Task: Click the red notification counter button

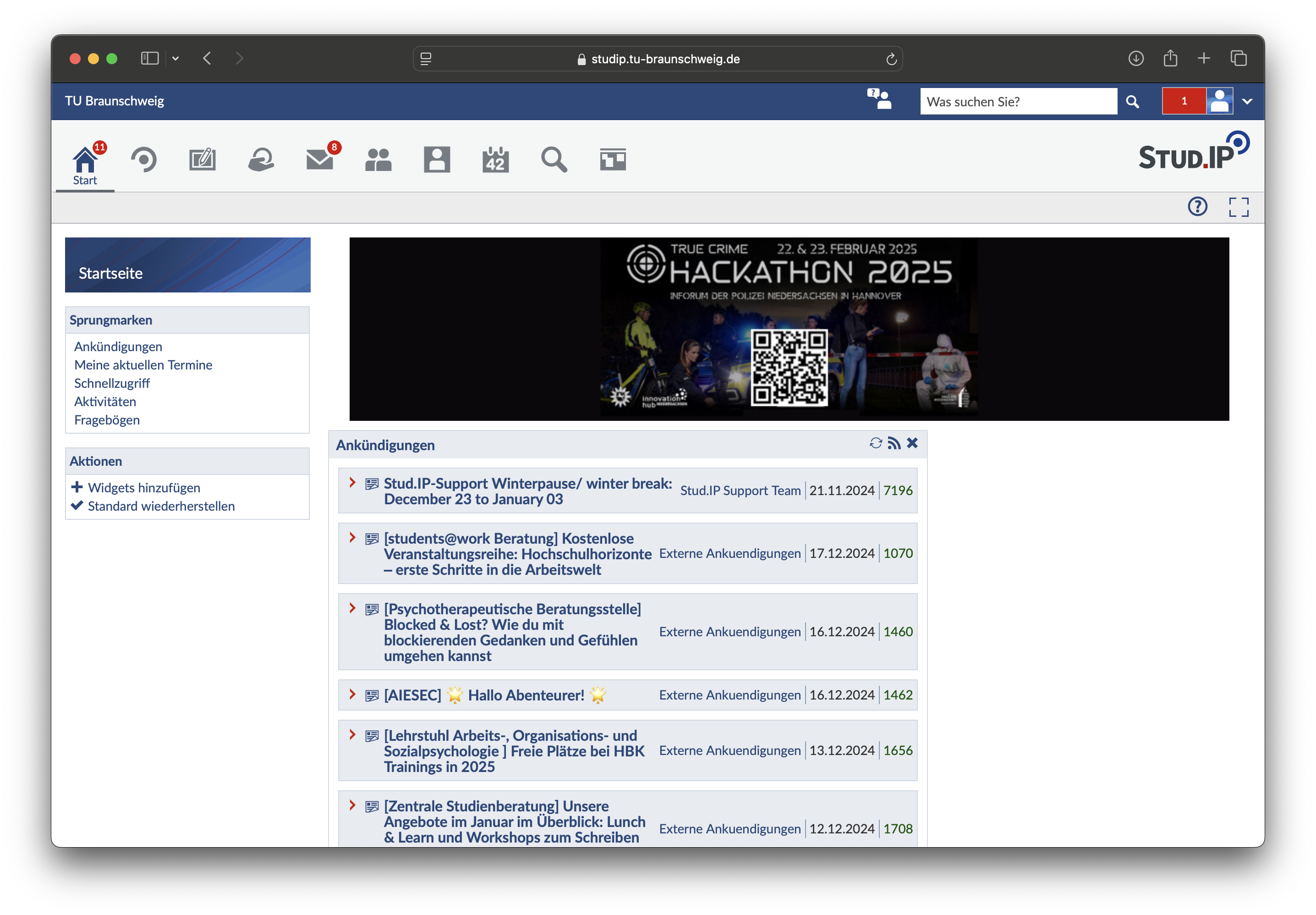Action: [x=1184, y=101]
